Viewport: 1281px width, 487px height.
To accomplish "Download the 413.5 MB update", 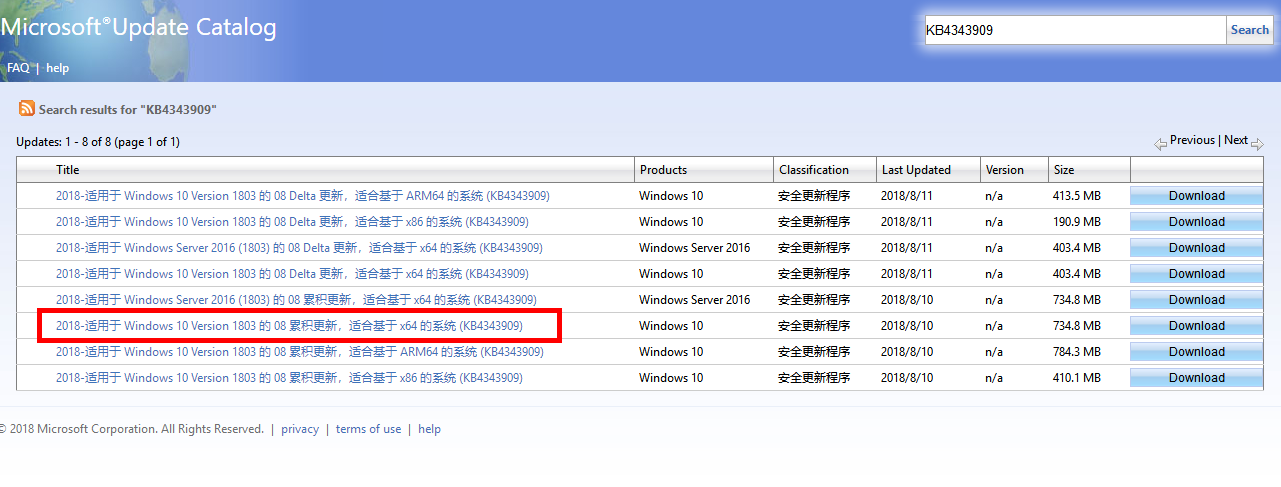I will point(1197,196).
